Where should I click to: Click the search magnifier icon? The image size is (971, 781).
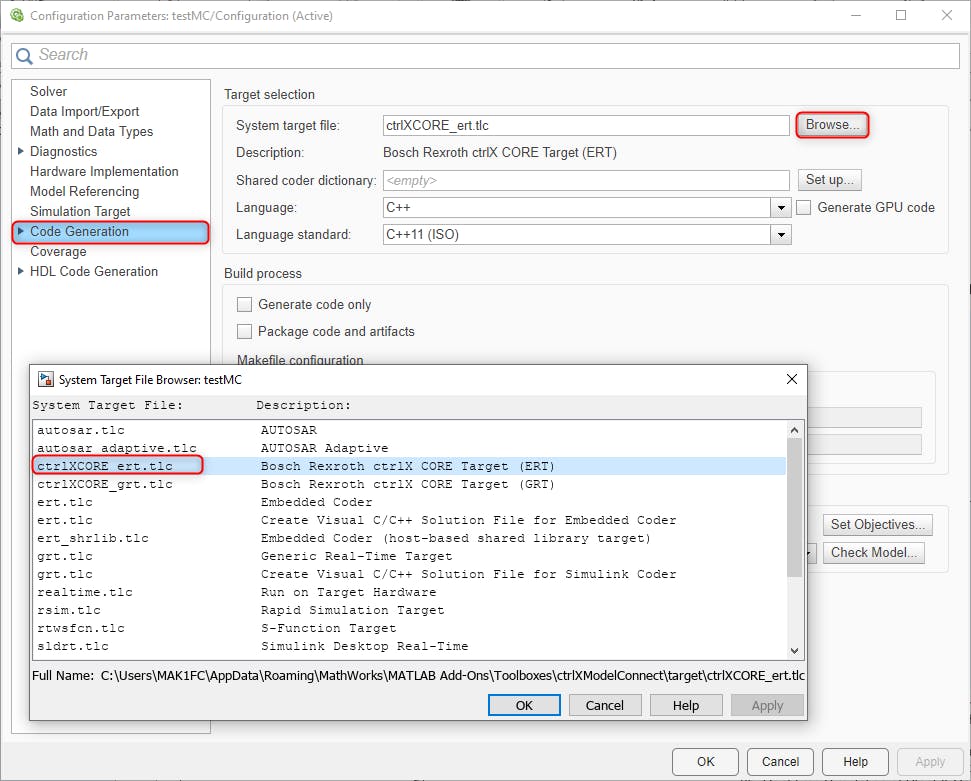click(x=24, y=56)
